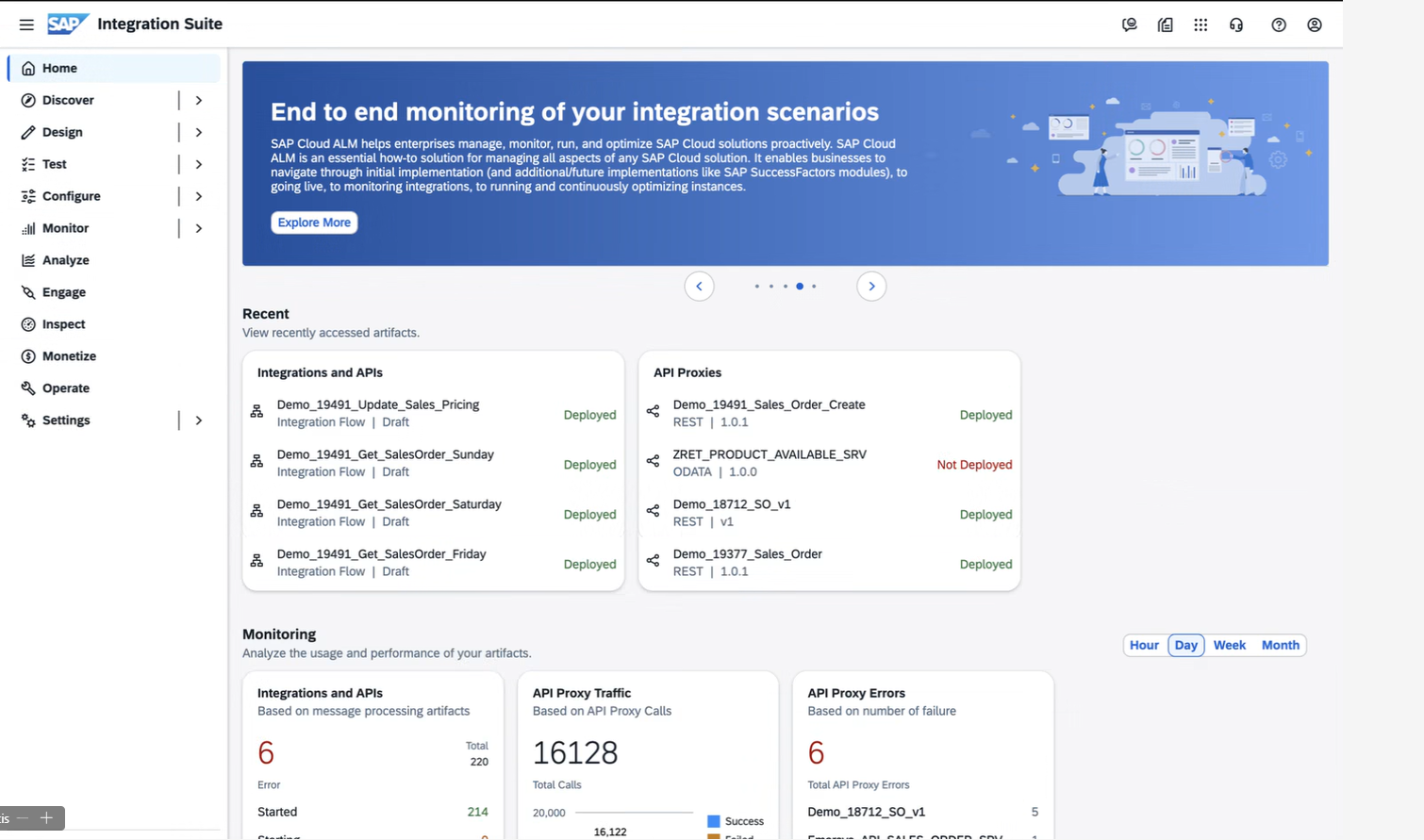
Task: Click the Engage icon in sidebar
Action: click(28, 292)
